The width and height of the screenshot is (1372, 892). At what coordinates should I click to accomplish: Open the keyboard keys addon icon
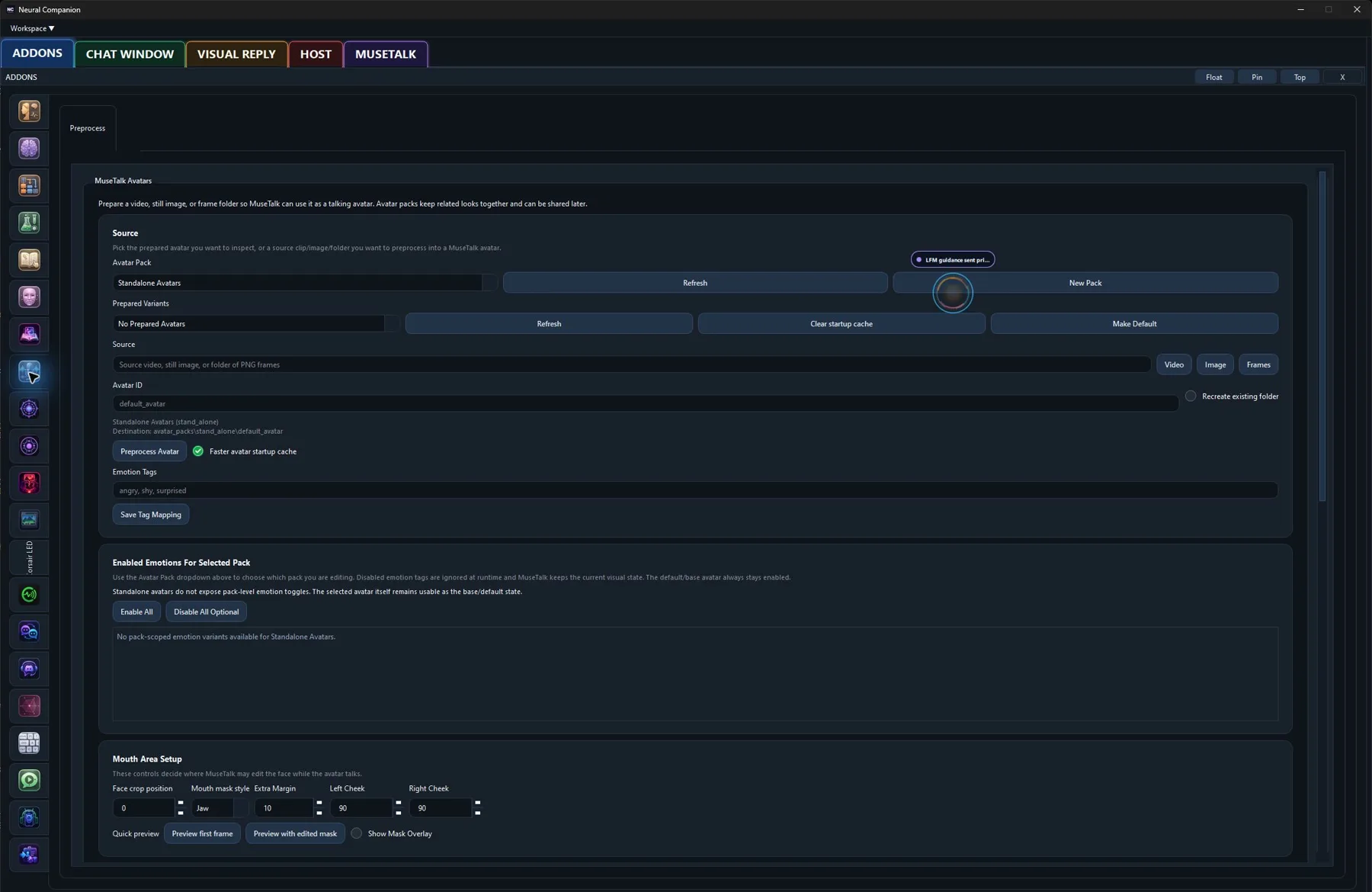[29, 743]
